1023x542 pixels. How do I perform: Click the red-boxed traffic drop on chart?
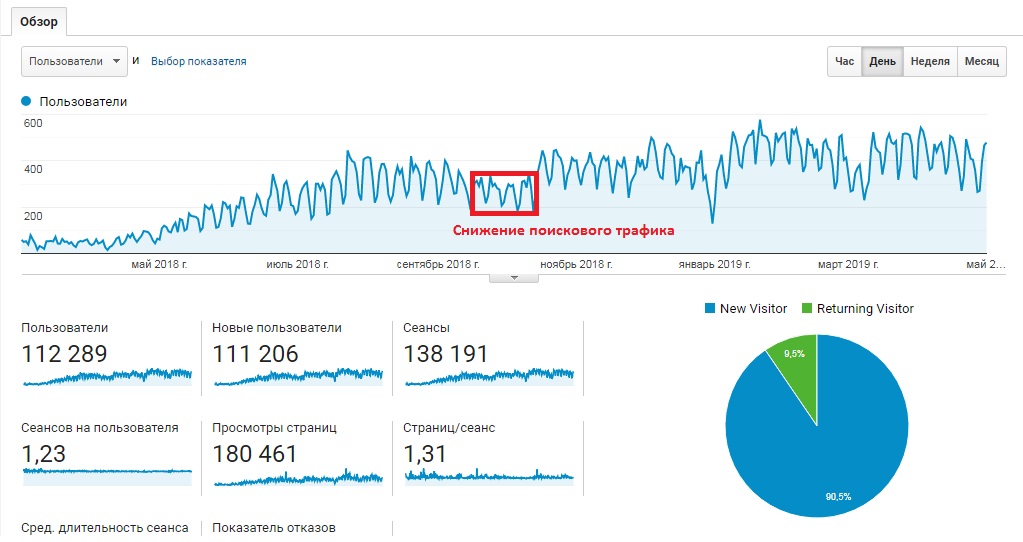click(504, 193)
